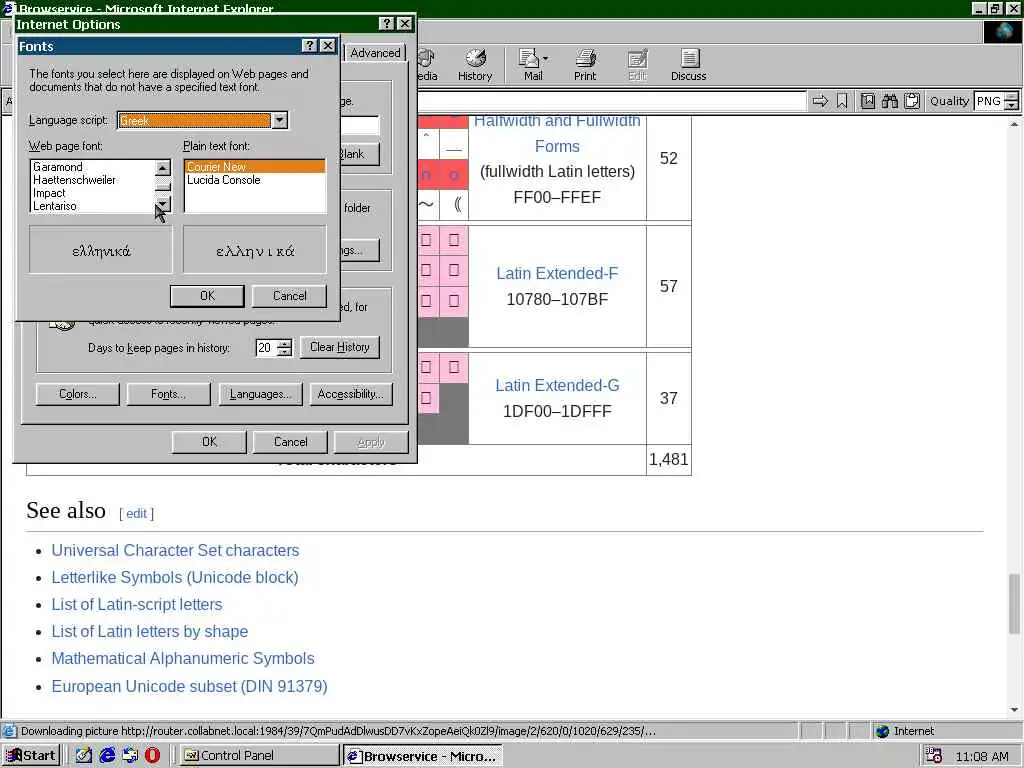Click the notepad quick launch icon
This screenshot has width=1024, height=768.
point(84,755)
